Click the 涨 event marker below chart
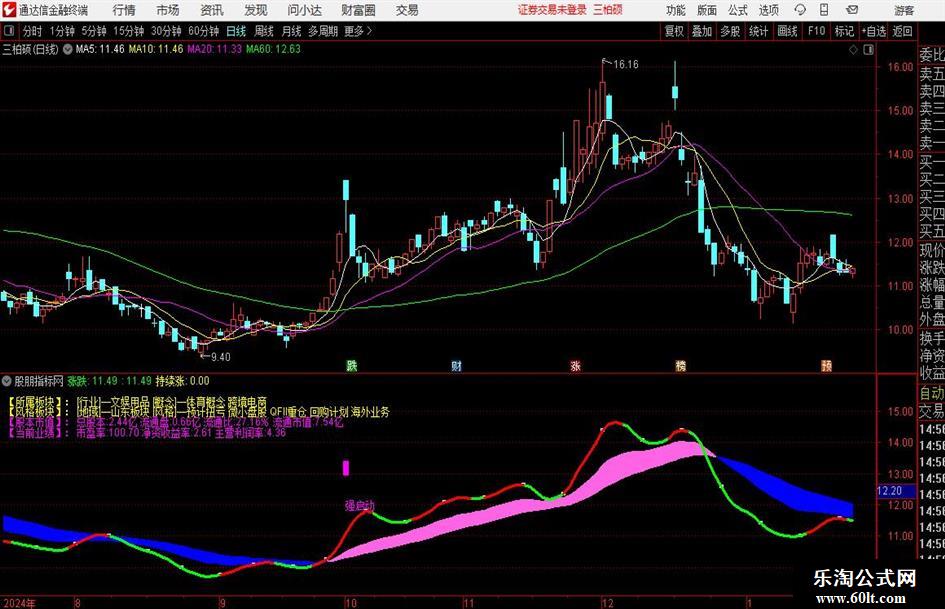The height and width of the screenshot is (609, 945). pos(576,365)
